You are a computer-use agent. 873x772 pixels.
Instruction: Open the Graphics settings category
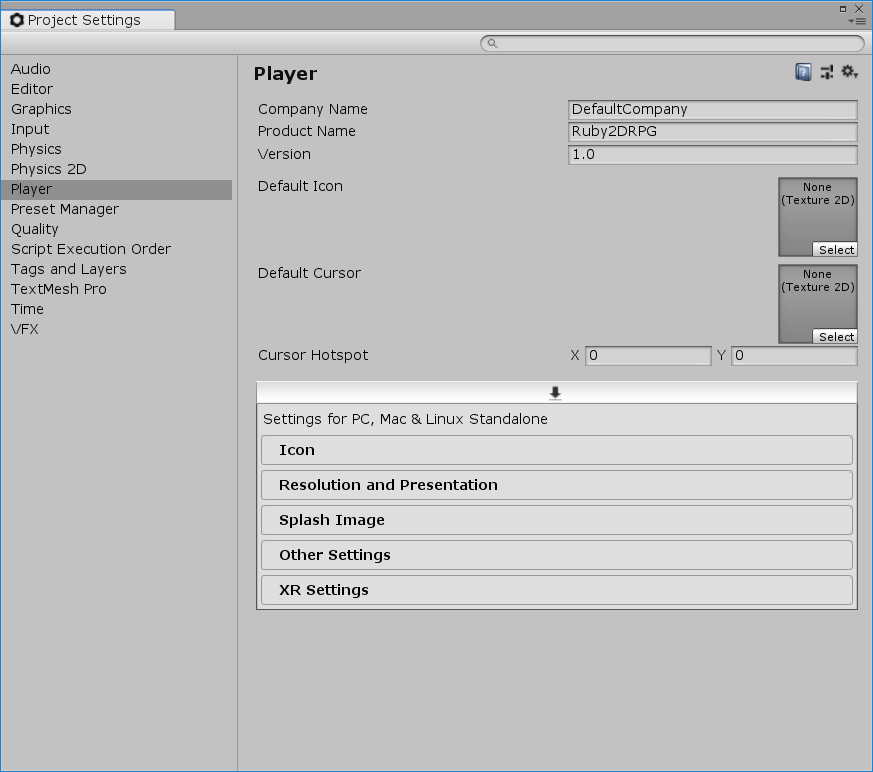41,109
